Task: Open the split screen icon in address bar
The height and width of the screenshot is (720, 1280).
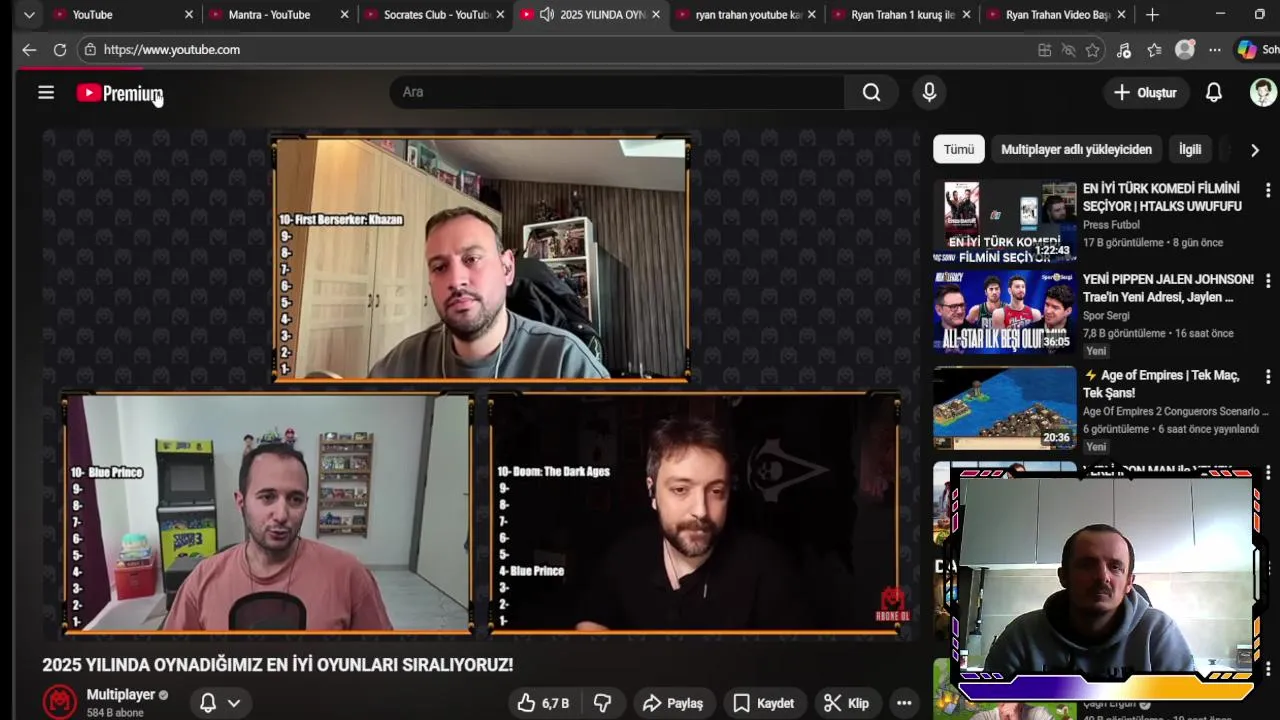Action: 1044,50
